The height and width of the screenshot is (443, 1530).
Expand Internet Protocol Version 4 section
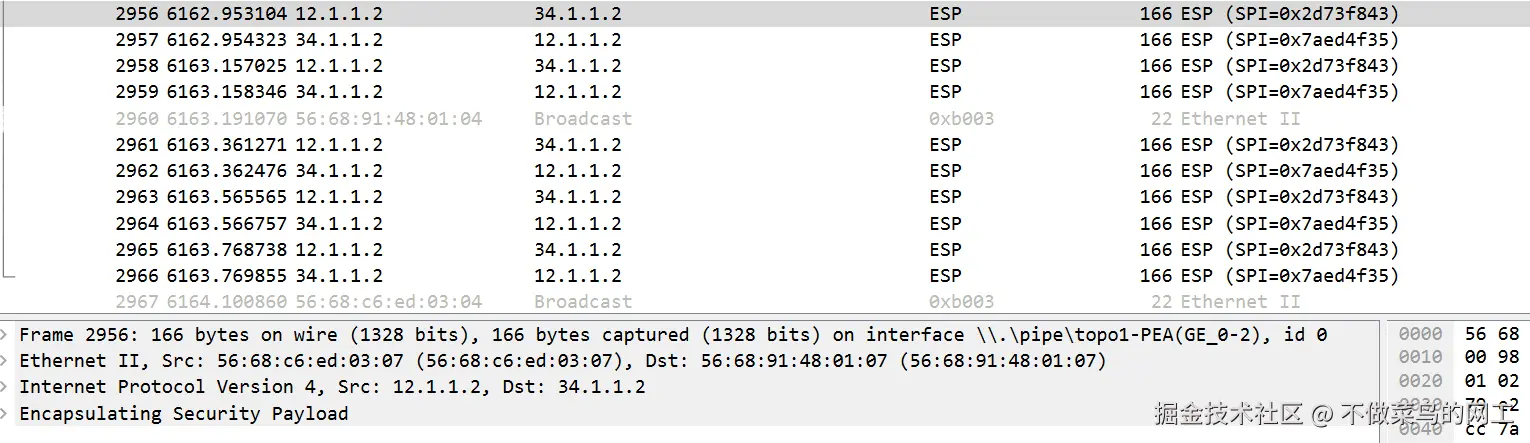pyautogui.click(x=7, y=387)
